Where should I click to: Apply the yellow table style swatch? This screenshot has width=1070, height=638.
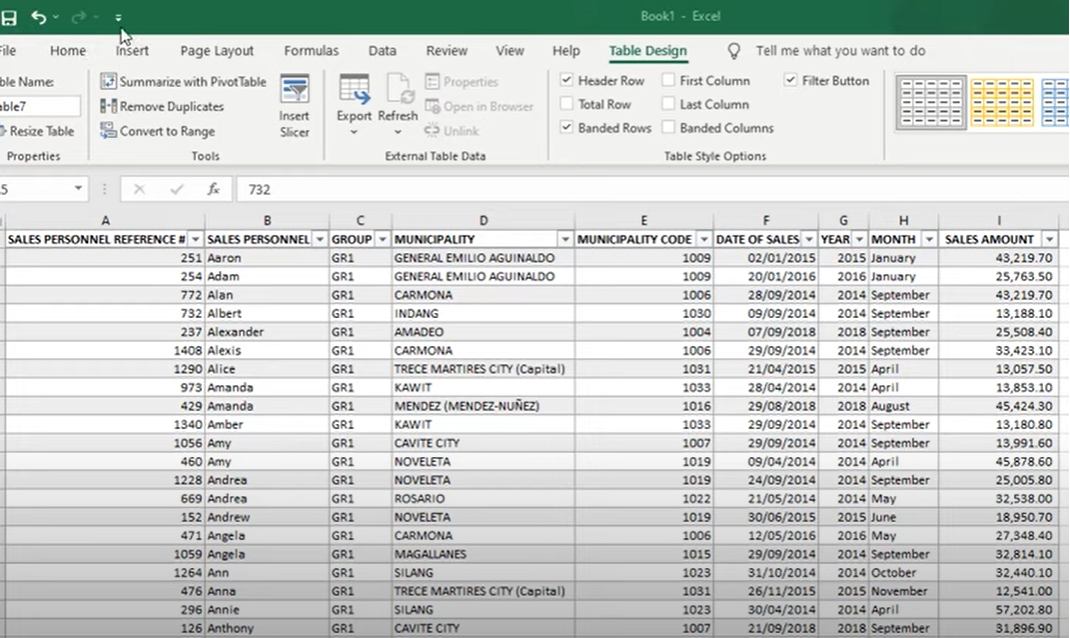(x=1001, y=102)
